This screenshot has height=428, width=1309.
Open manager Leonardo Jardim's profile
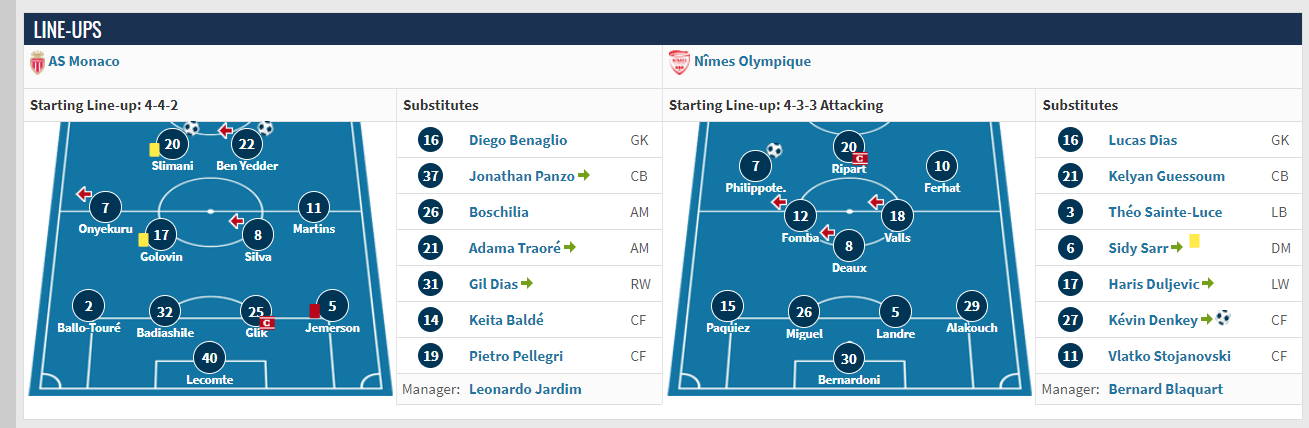coord(525,389)
